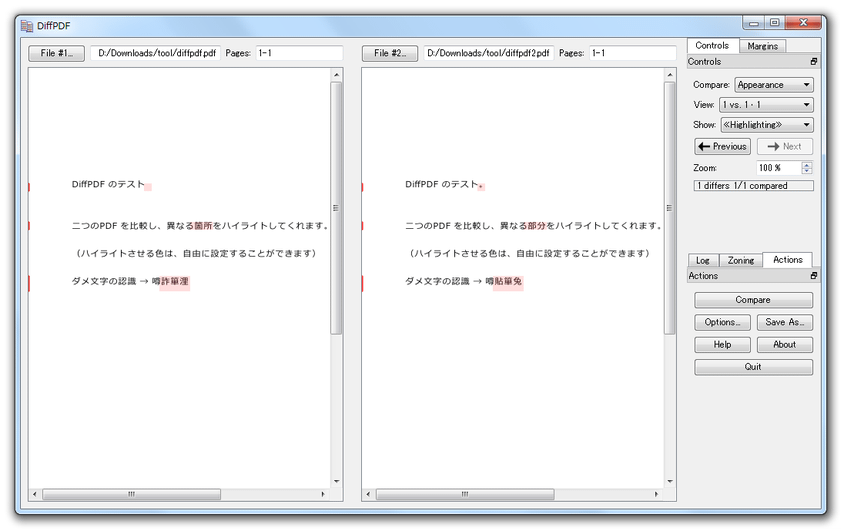Screen dimensions: 844x531
Task: Open File #1 chooser
Action: coord(57,53)
